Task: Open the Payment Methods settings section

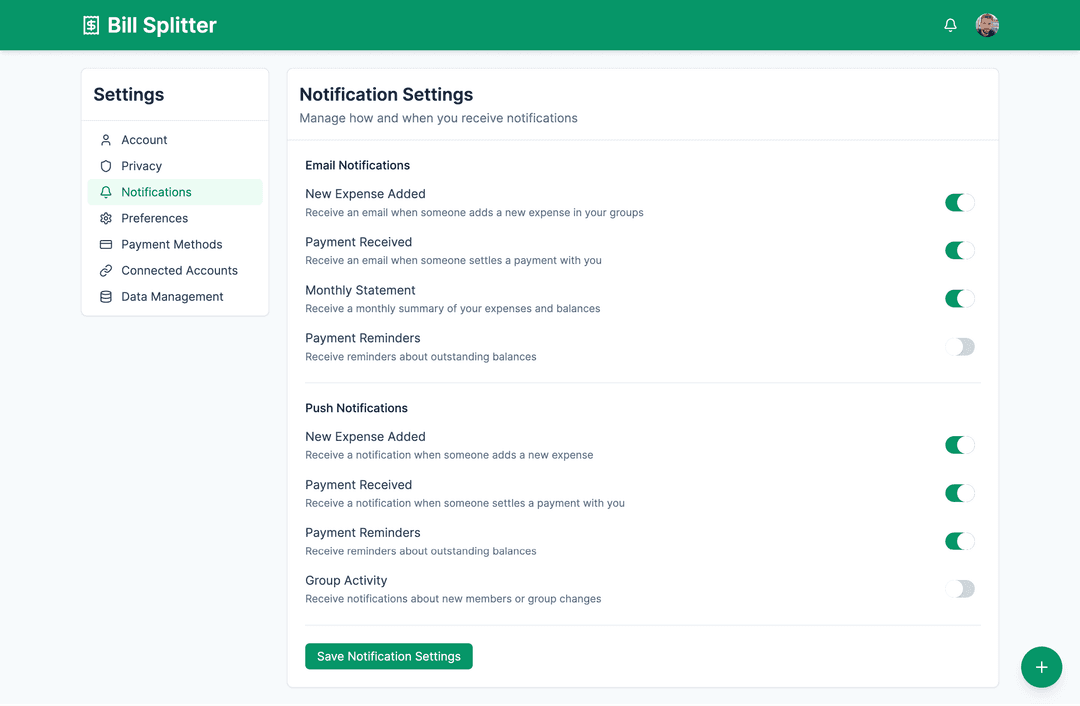Action: coord(171,244)
